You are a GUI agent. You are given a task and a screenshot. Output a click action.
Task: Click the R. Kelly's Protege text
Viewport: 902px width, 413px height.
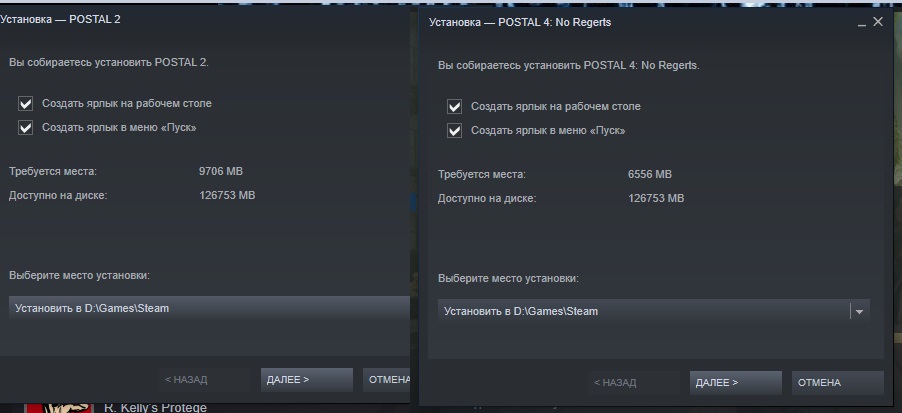(x=155, y=408)
